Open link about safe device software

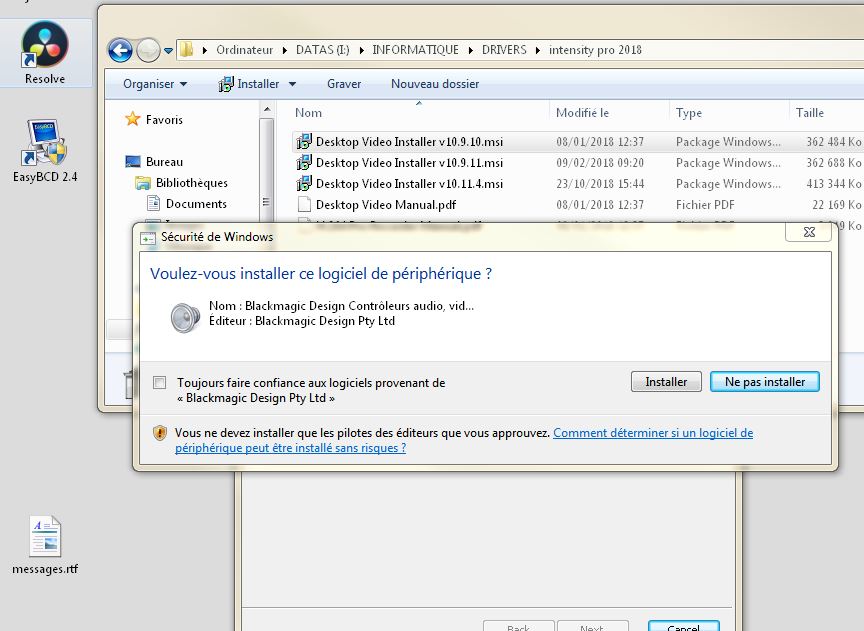click(x=464, y=440)
